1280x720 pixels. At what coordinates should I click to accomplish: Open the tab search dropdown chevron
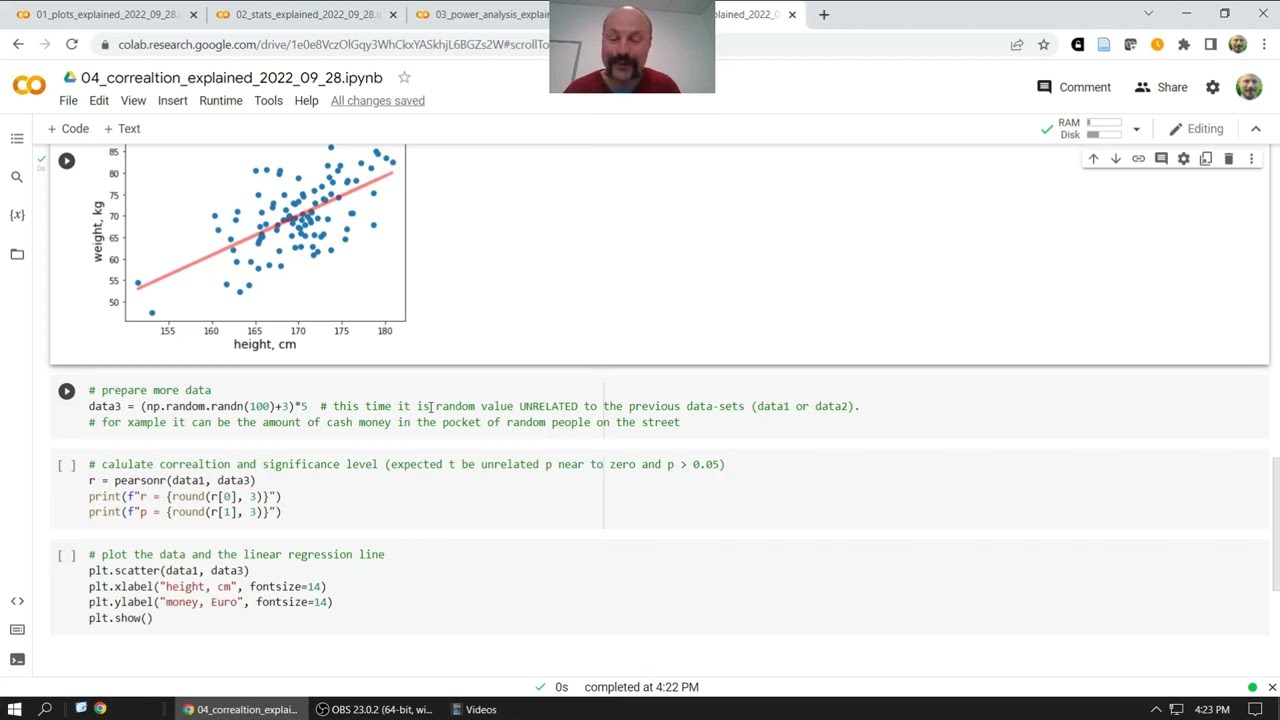pos(1148,14)
